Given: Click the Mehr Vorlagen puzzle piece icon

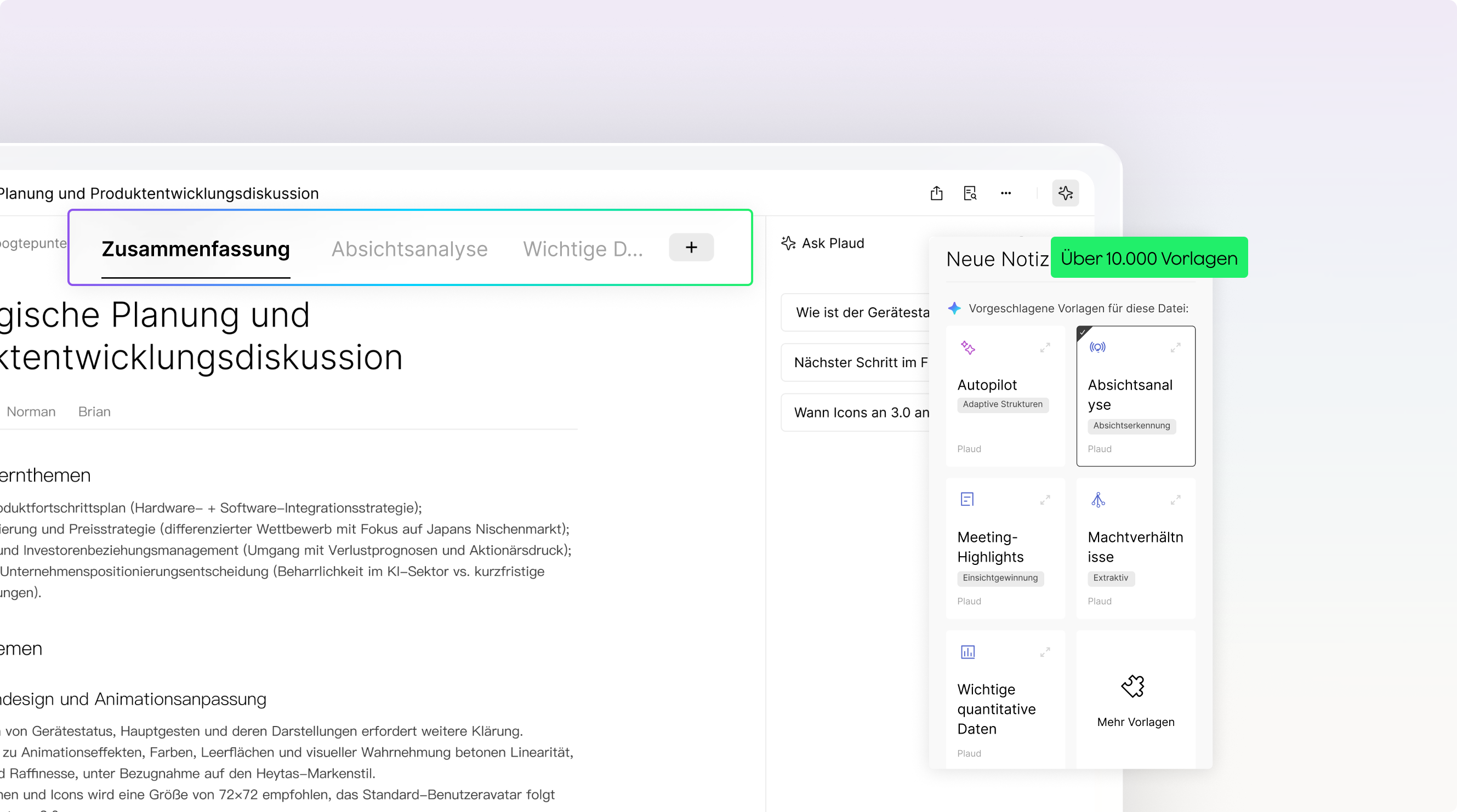Looking at the screenshot, I should tap(1133, 687).
